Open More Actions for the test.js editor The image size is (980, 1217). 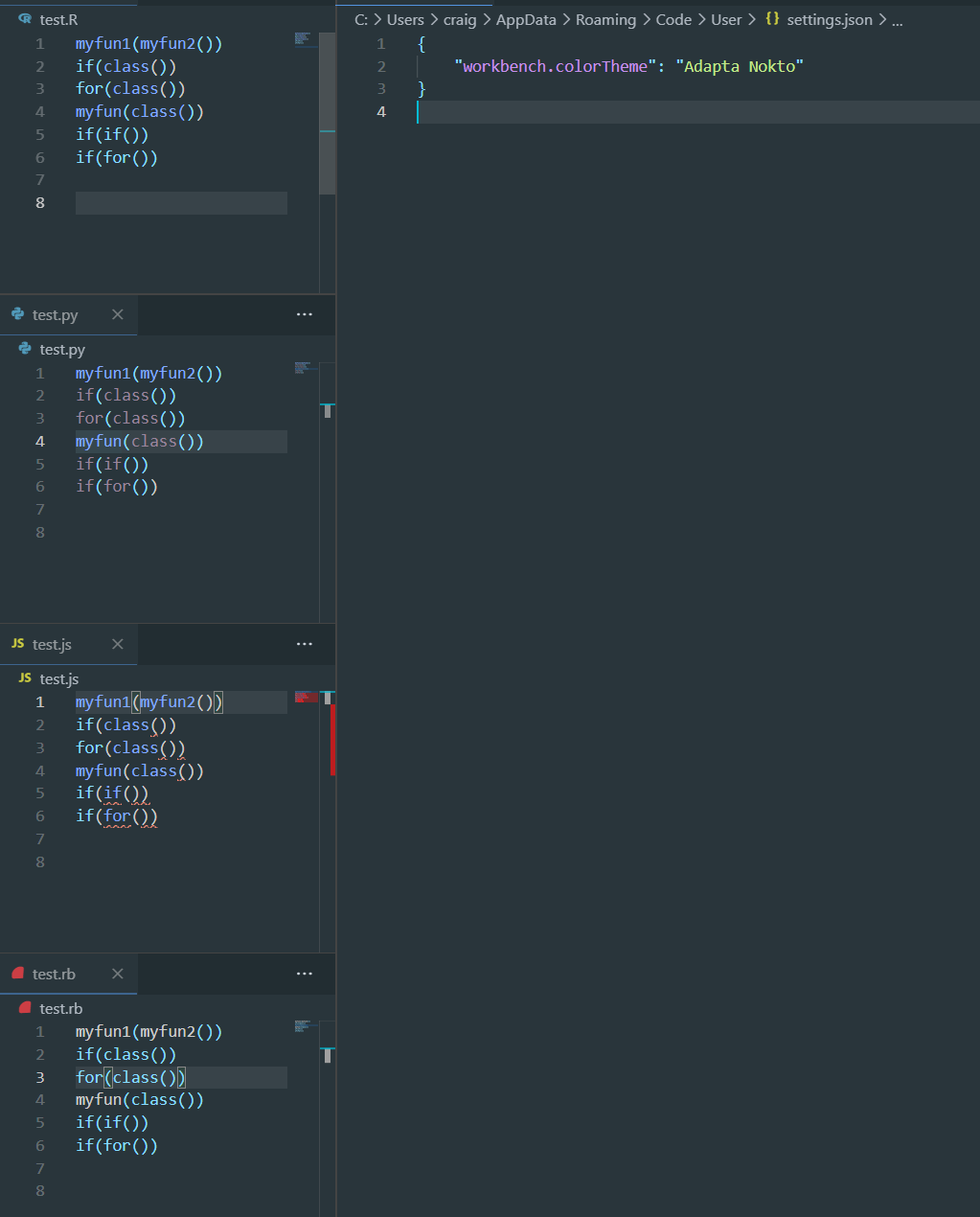305,644
